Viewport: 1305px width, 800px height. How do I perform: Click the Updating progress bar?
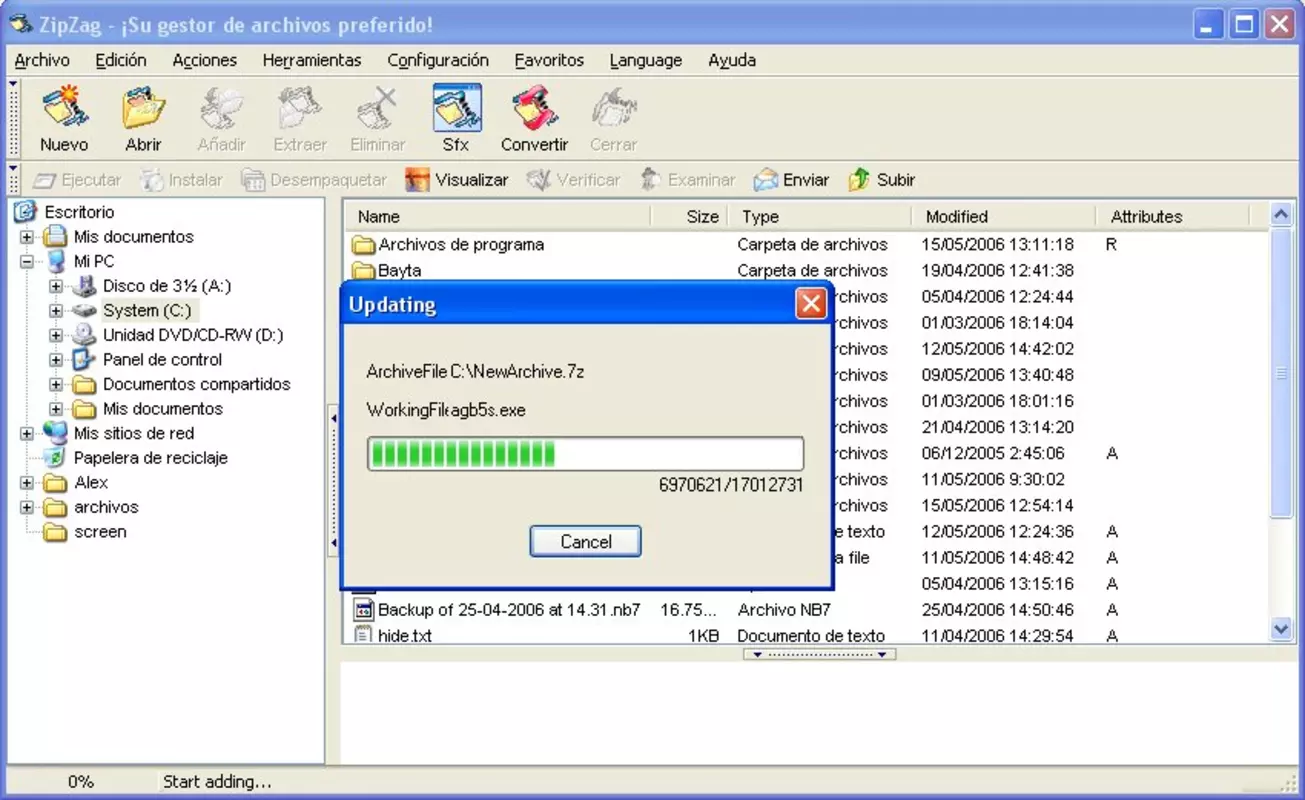585,453
